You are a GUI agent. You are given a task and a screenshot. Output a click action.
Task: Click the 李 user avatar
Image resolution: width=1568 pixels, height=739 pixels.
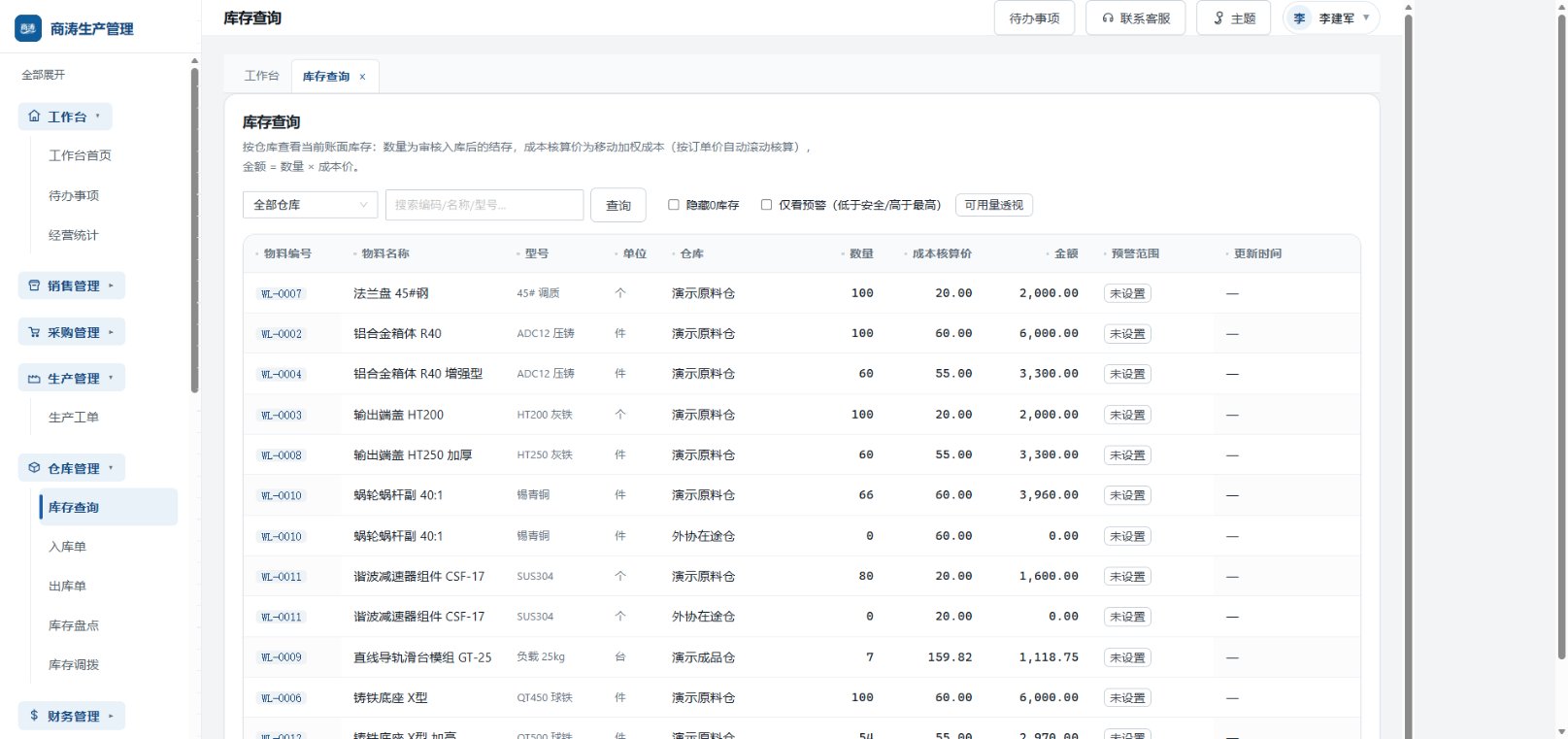[x=1299, y=18]
